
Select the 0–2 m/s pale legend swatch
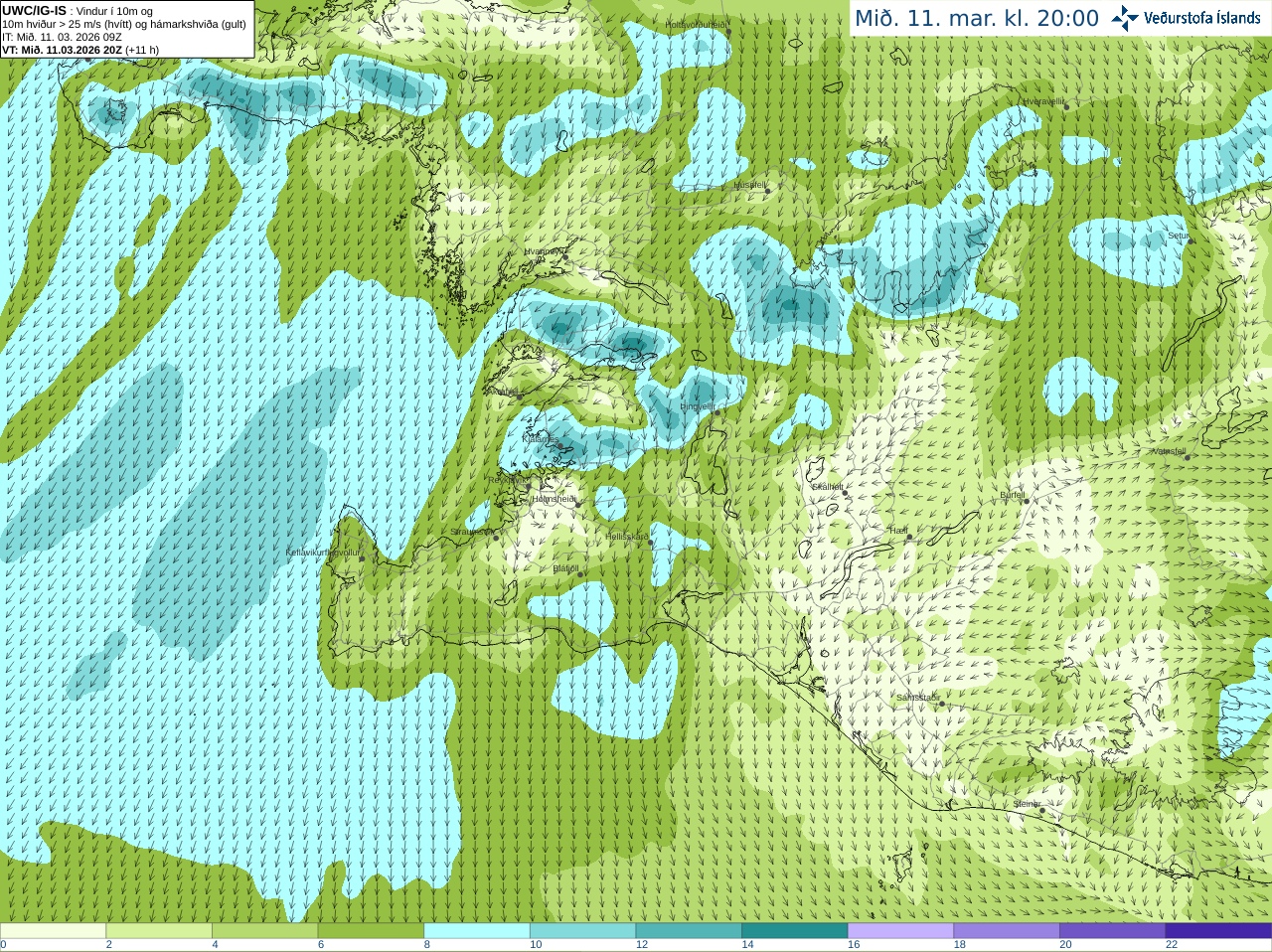tap(53, 931)
